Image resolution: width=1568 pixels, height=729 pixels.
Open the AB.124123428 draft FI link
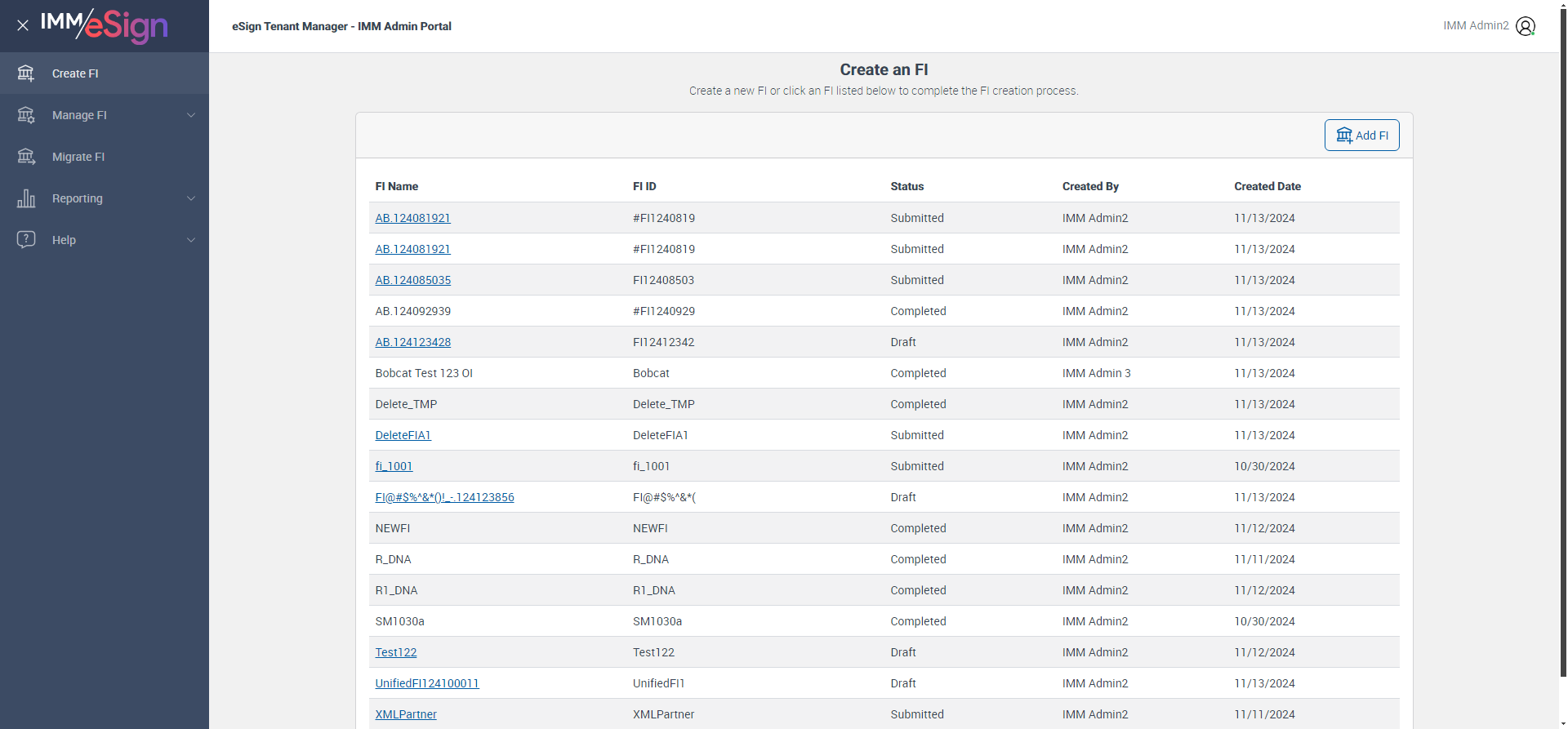412,342
